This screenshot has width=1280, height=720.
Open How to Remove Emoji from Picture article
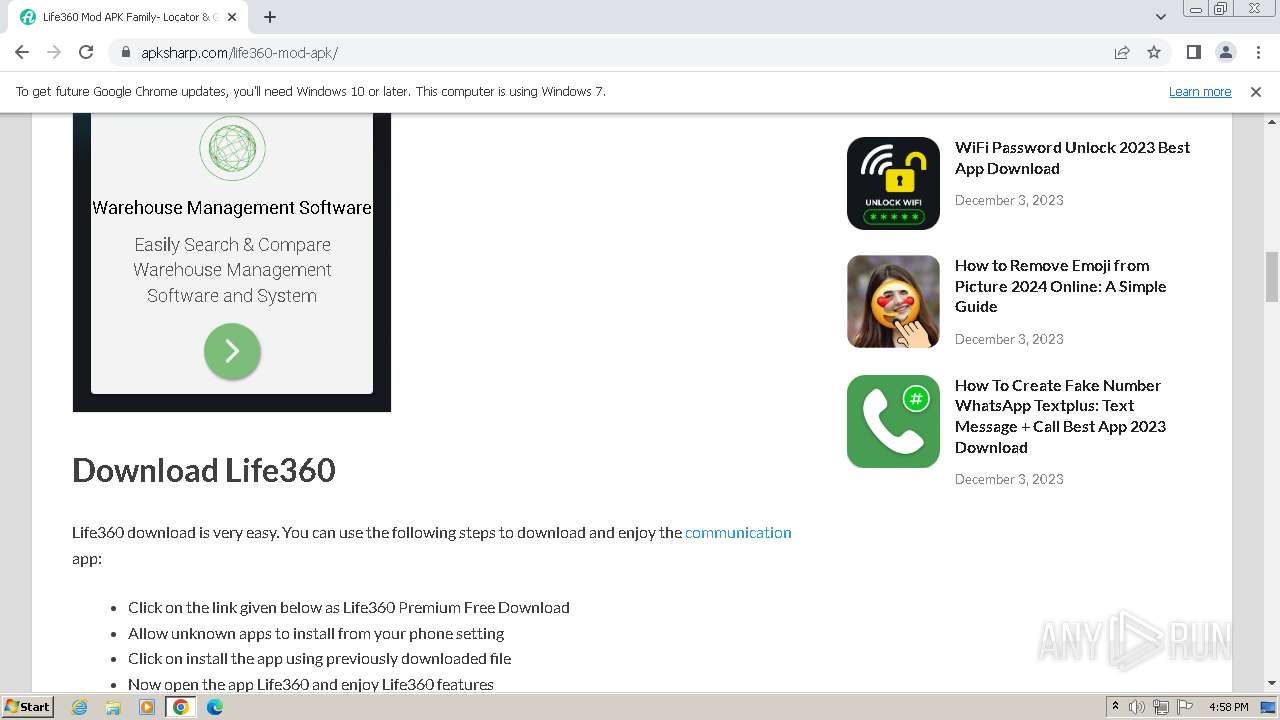(1060, 286)
